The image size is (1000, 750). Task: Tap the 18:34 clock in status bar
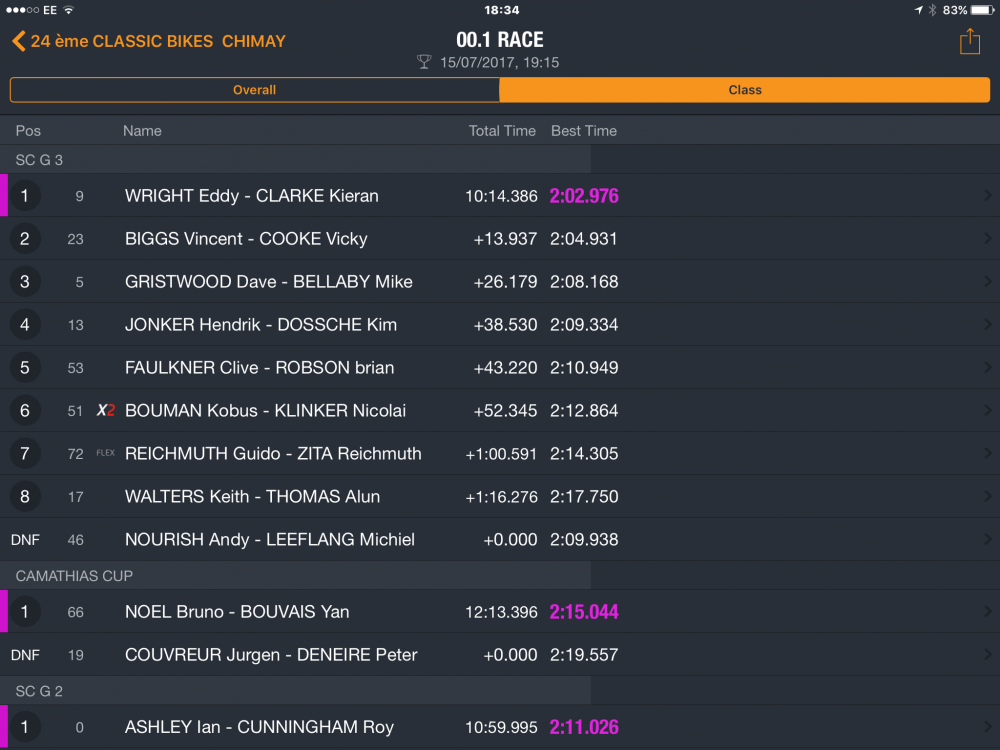pos(501,10)
